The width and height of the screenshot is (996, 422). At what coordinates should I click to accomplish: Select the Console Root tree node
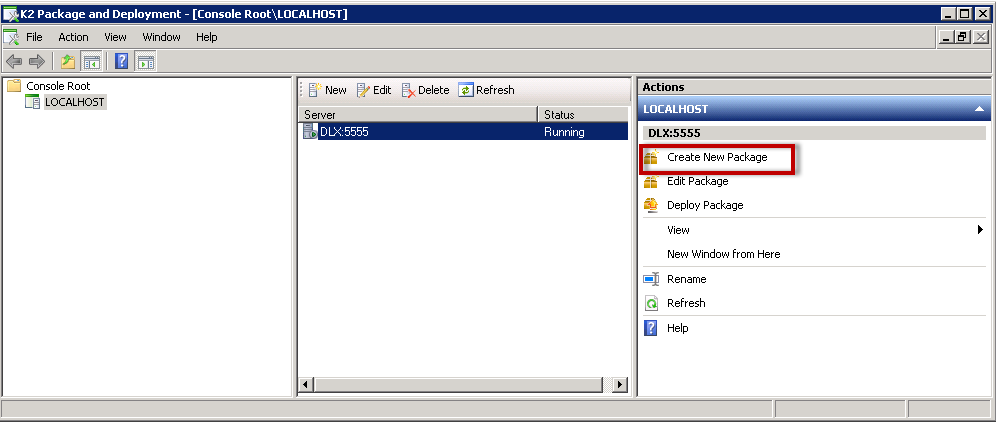coord(58,86)
